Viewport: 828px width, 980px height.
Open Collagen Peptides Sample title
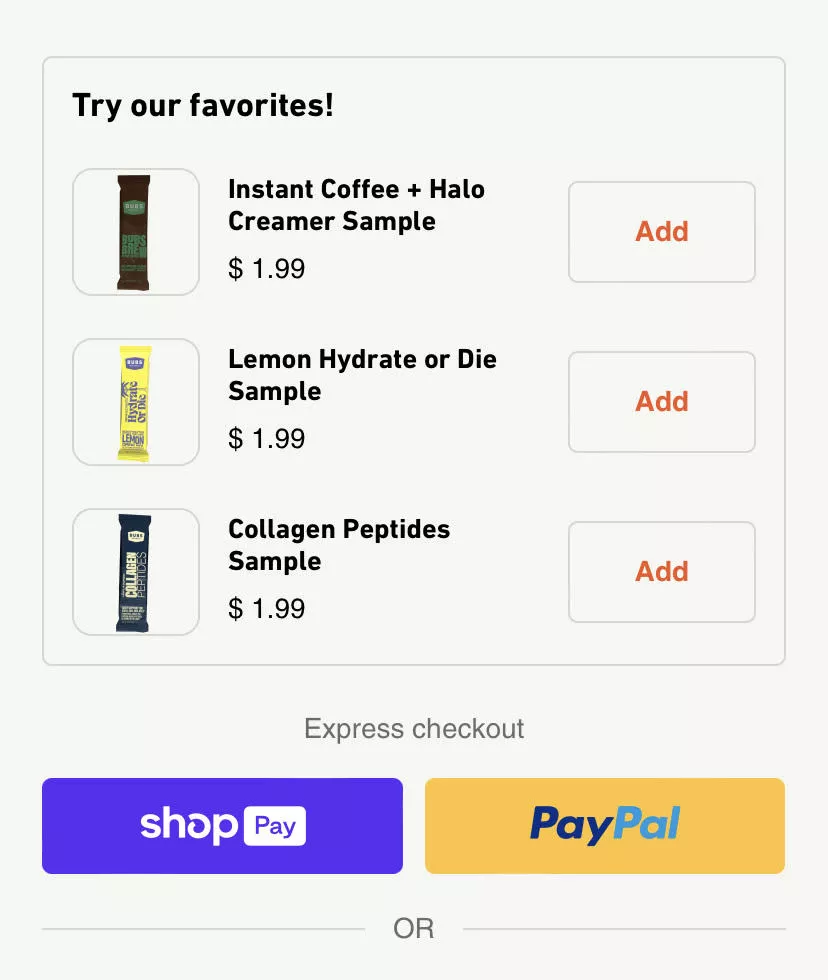(x=339, y=545)
